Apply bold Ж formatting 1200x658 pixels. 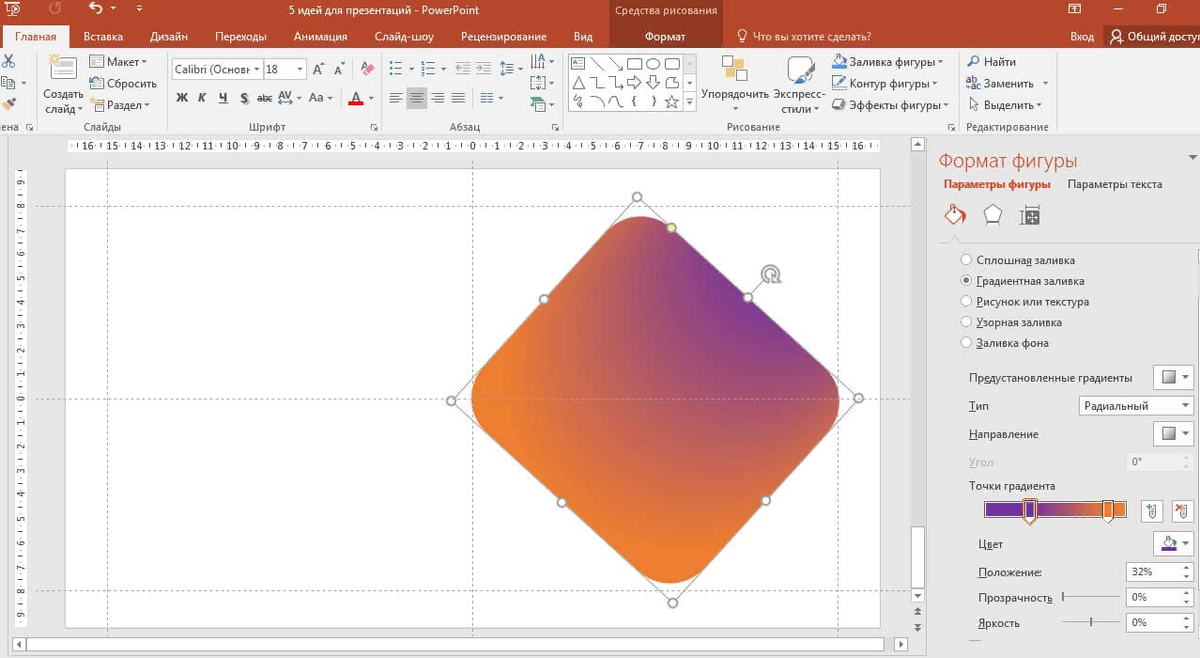(x=182, y=98)
